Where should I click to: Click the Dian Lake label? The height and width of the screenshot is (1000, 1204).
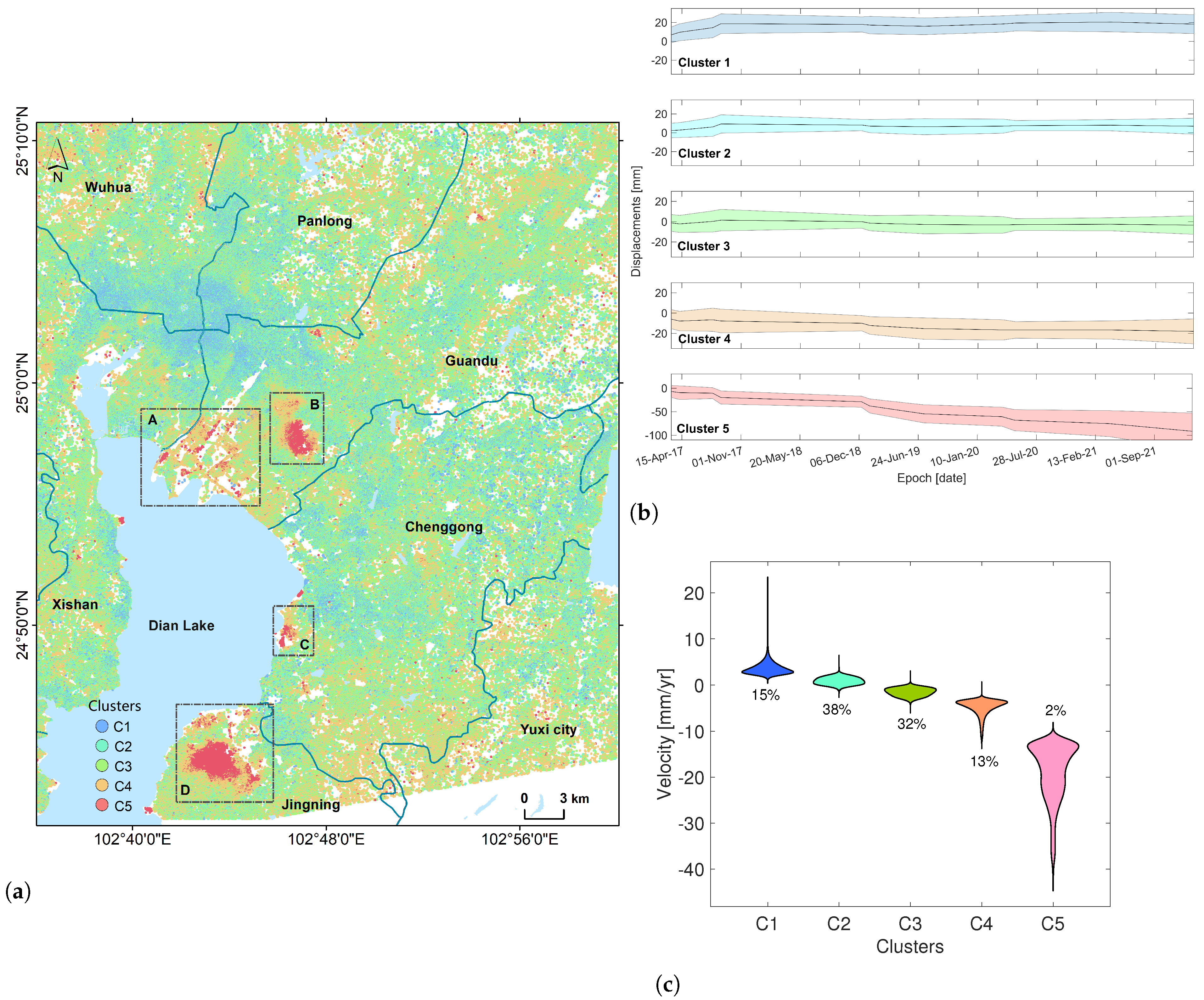point(181,626)
